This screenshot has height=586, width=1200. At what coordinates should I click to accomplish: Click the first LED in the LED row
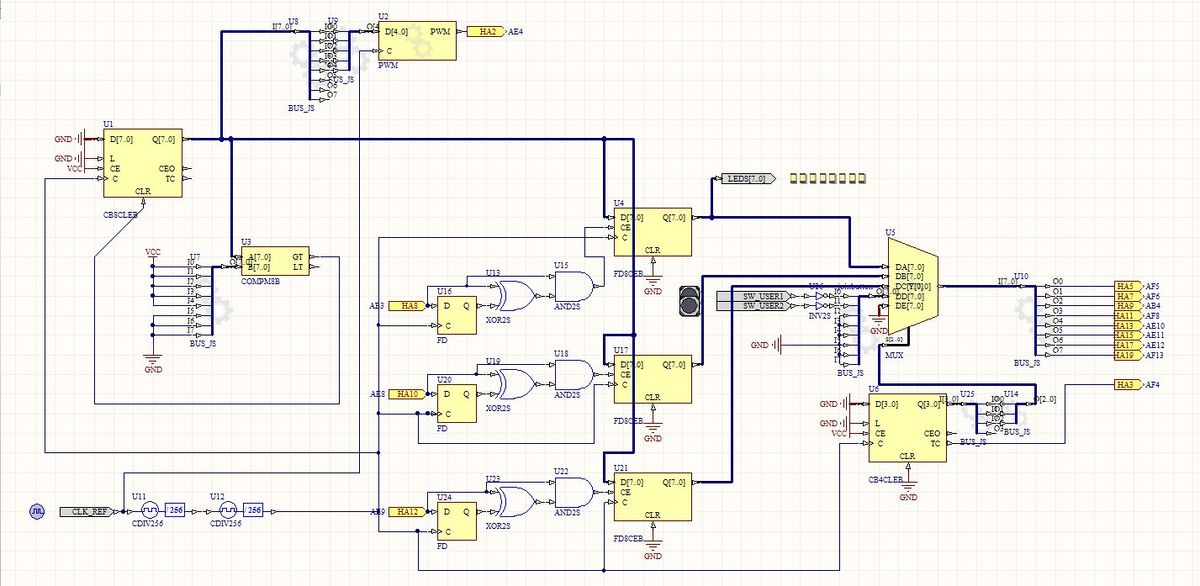tap(794, 179)
